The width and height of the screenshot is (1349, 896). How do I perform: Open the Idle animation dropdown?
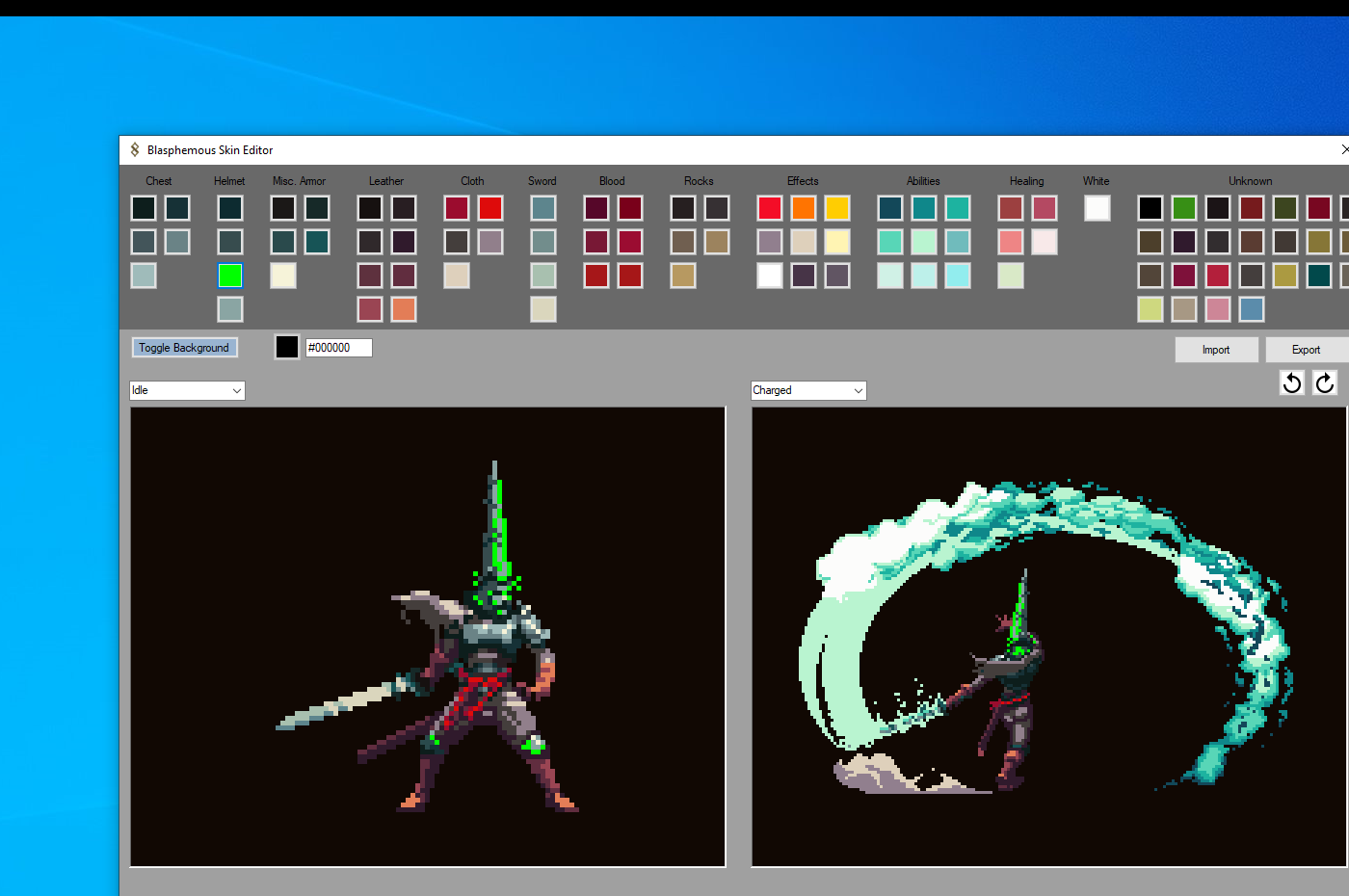(x=187, y=390)
